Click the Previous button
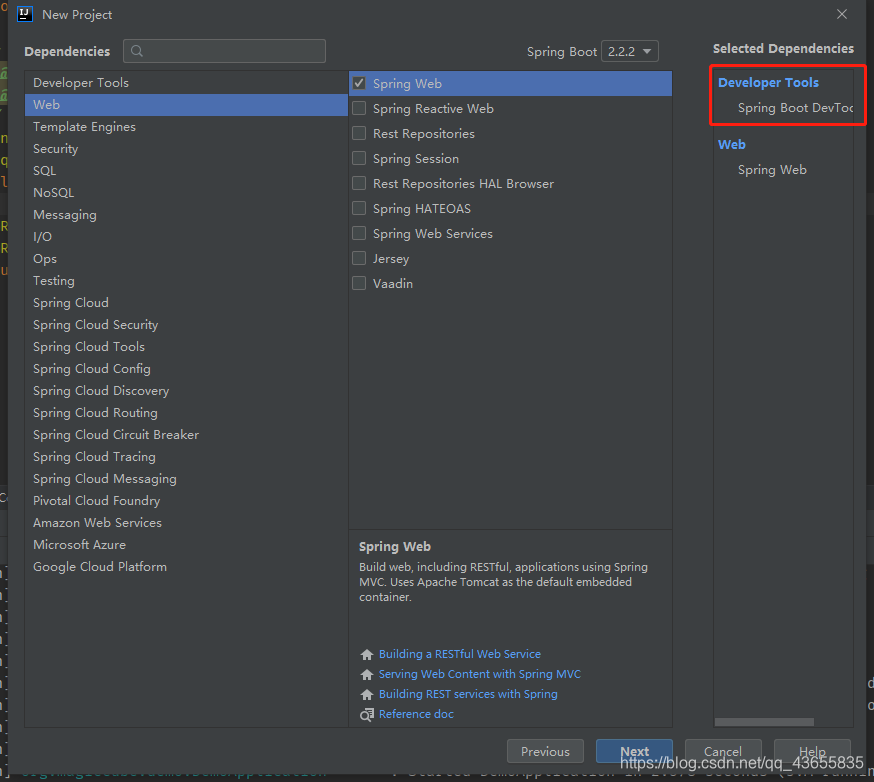874x782 pixels. 545,751
